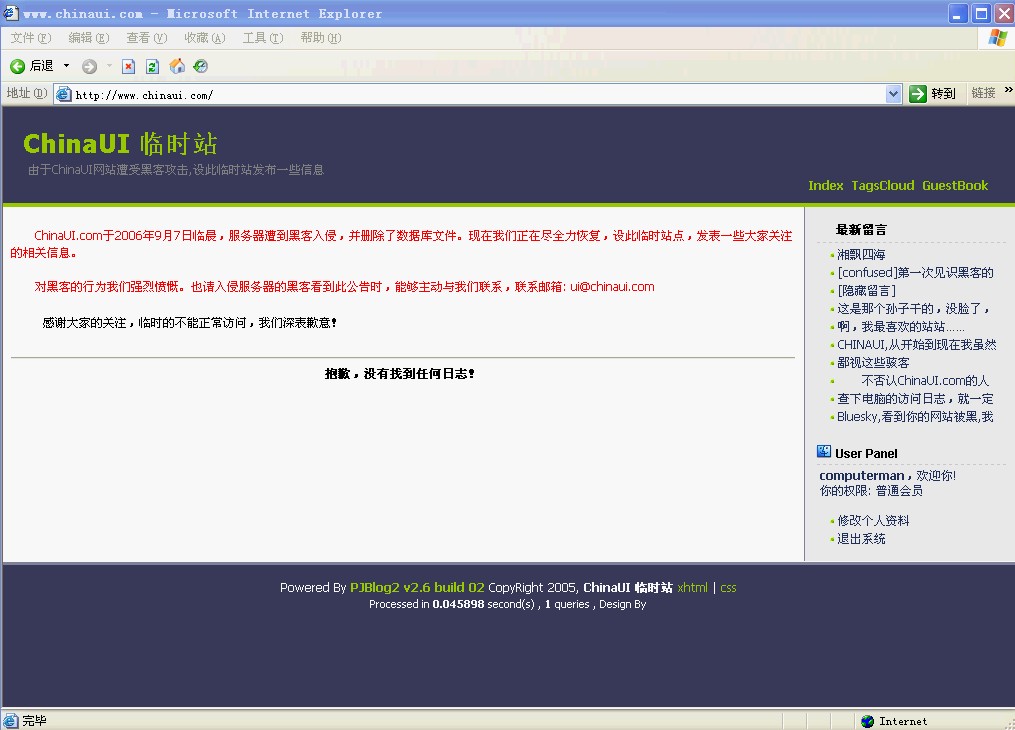Expand the address bar dropdown list
The width and height of the screenshot is (1015, 730).
coord(893,94)
